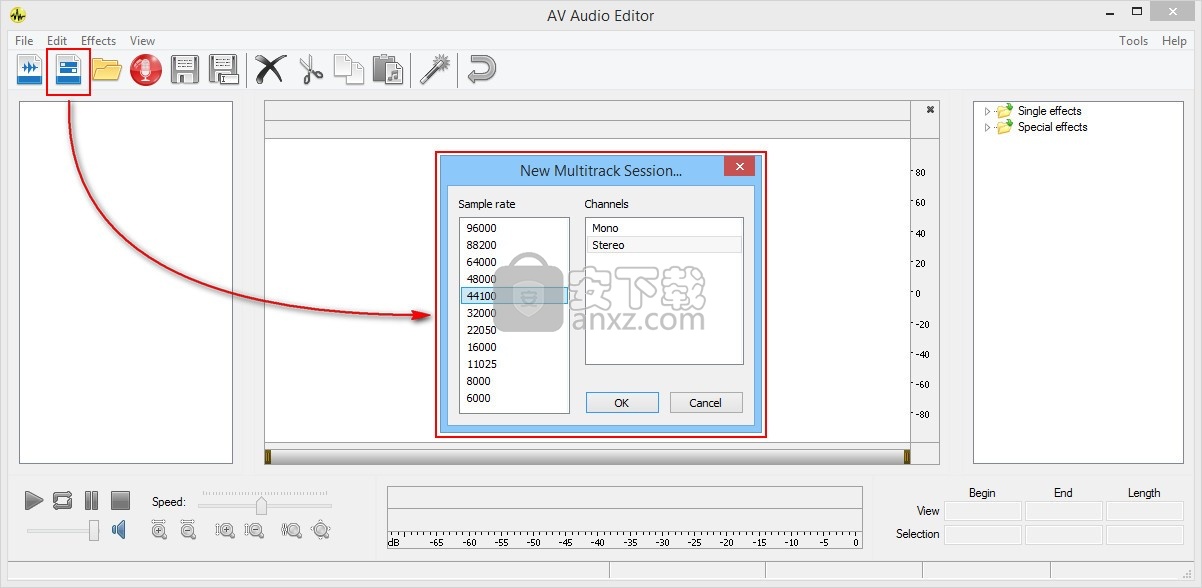
Task: Select the Special effects folder
Action: pyautogui.click(x=1052, y=127)
